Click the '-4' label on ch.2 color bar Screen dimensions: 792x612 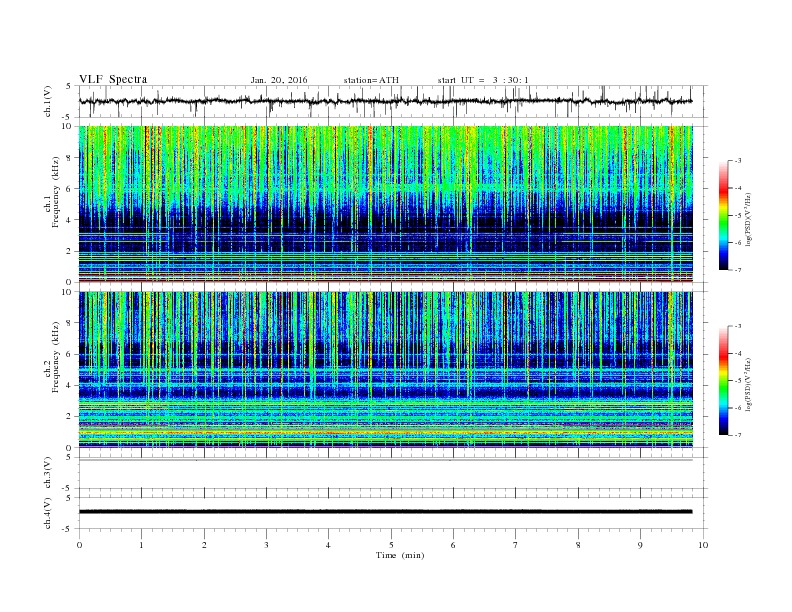coord(737,354)
